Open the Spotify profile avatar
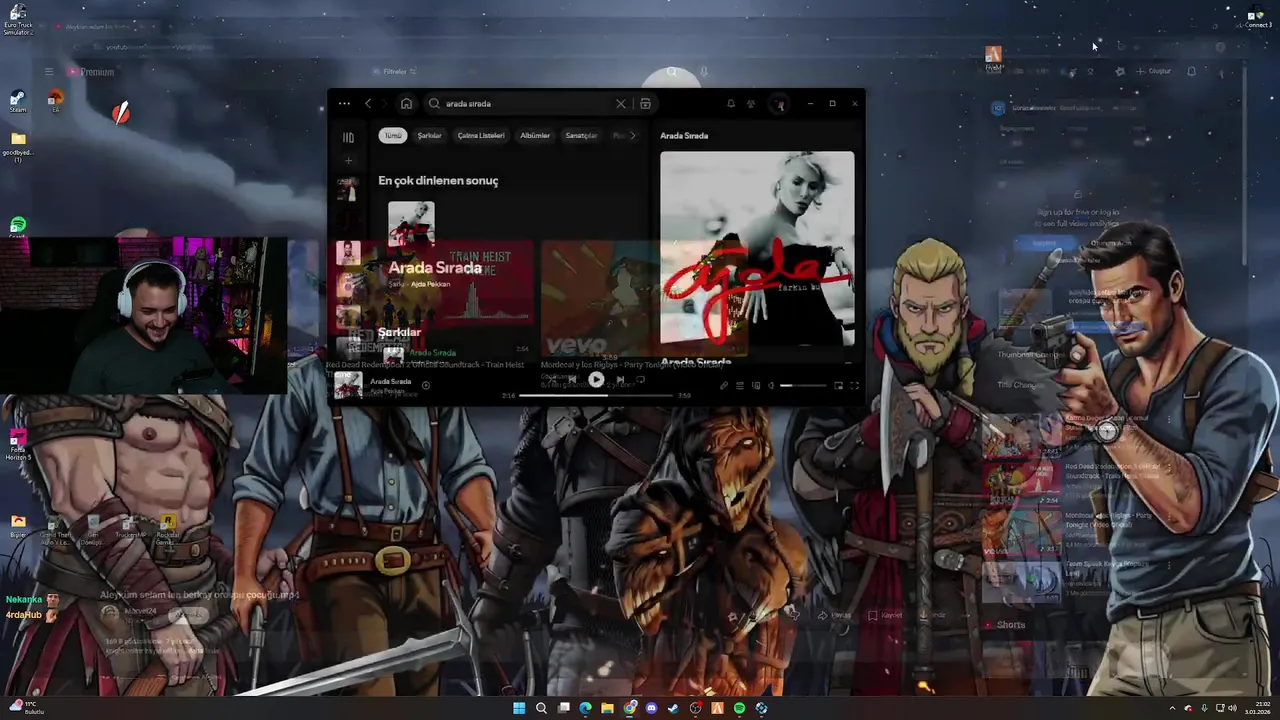1280x720 pixels. 780,104
